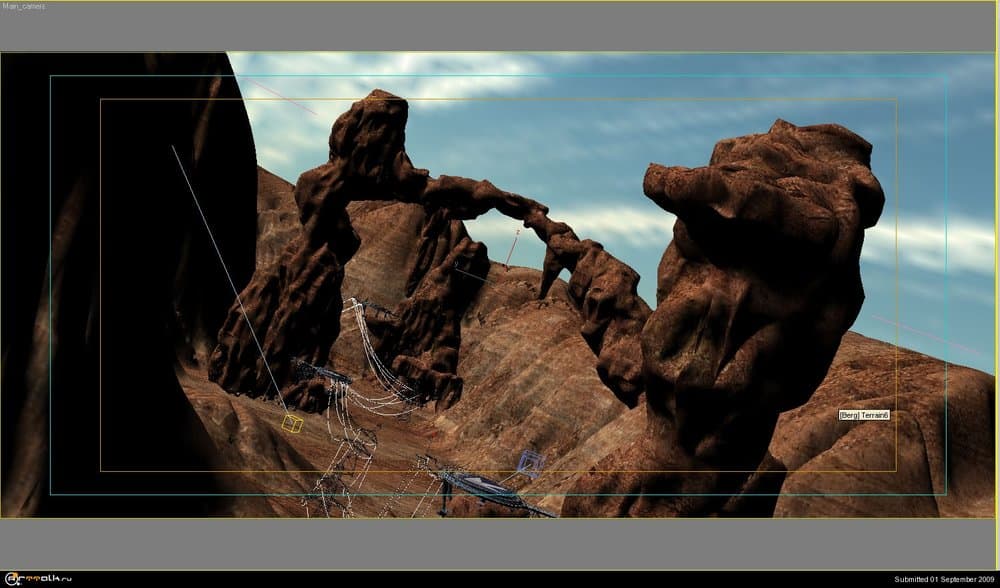Click the pink line in the upper-left sky
1000x588 pixels.
coord(285,98)
